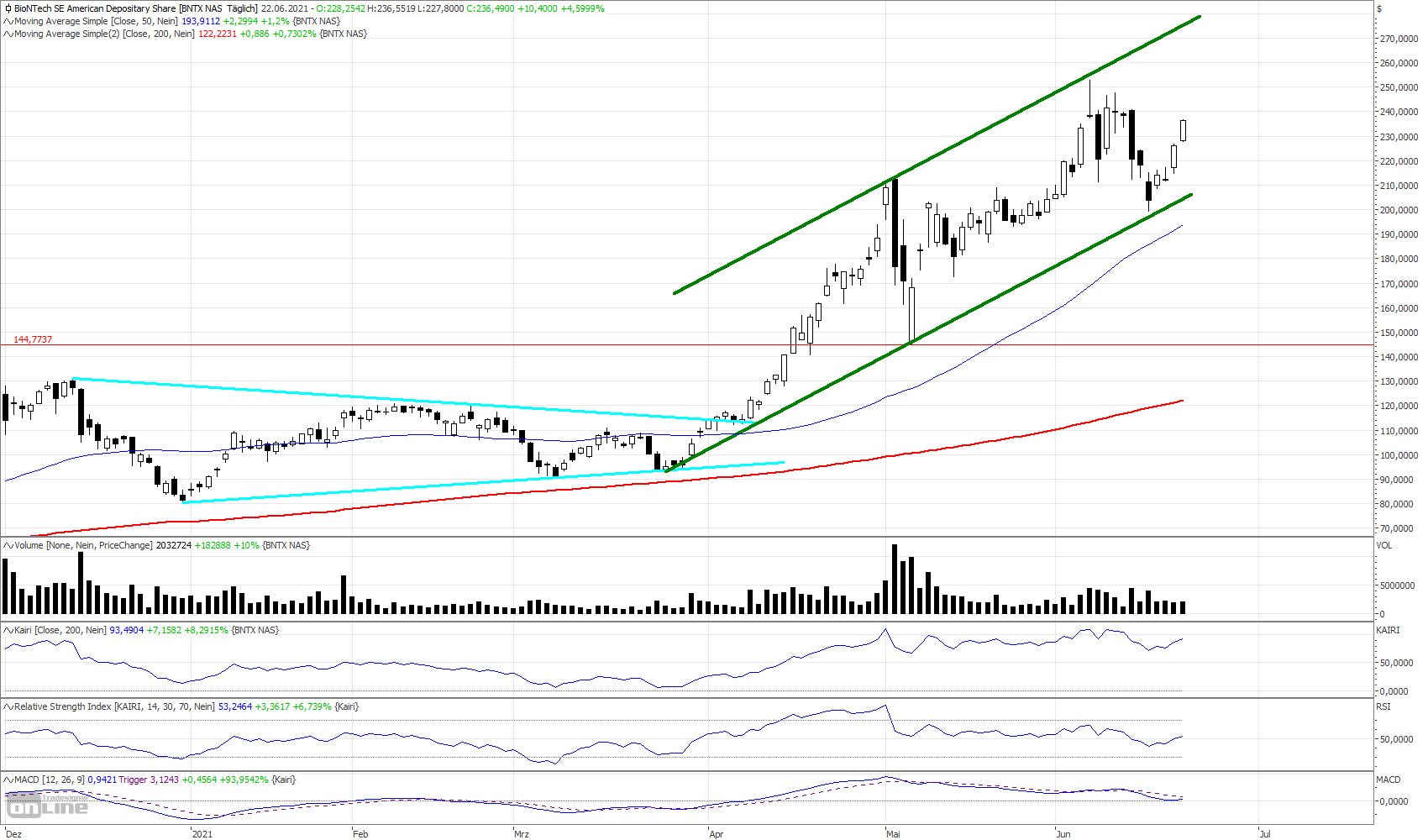Click the 144,7737 horizontal line label
Image resolution: width=1428 pixels, height=840 pixels.
point(33,339)
